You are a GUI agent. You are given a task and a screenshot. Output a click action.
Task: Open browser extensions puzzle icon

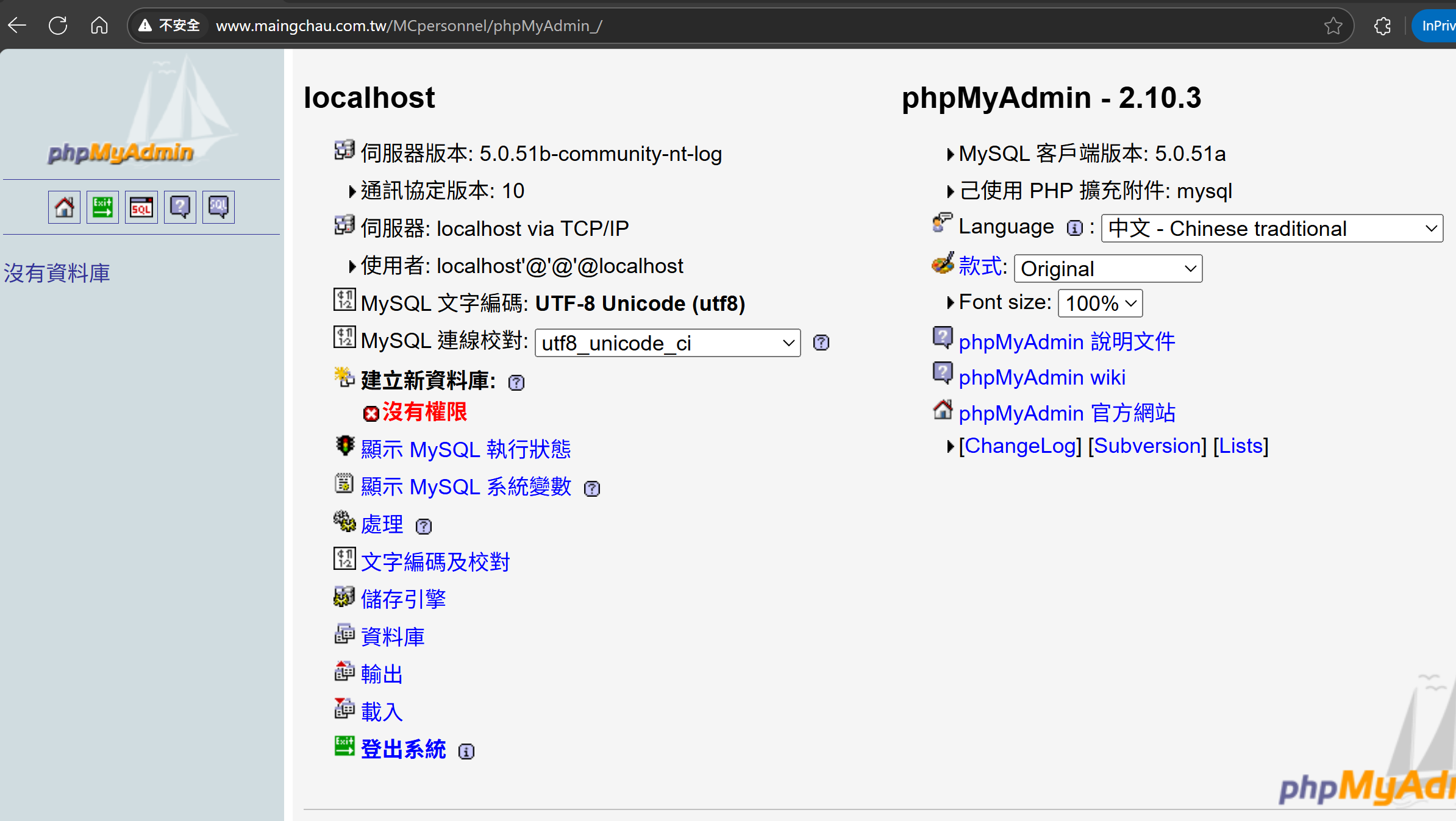(1383, 26)
